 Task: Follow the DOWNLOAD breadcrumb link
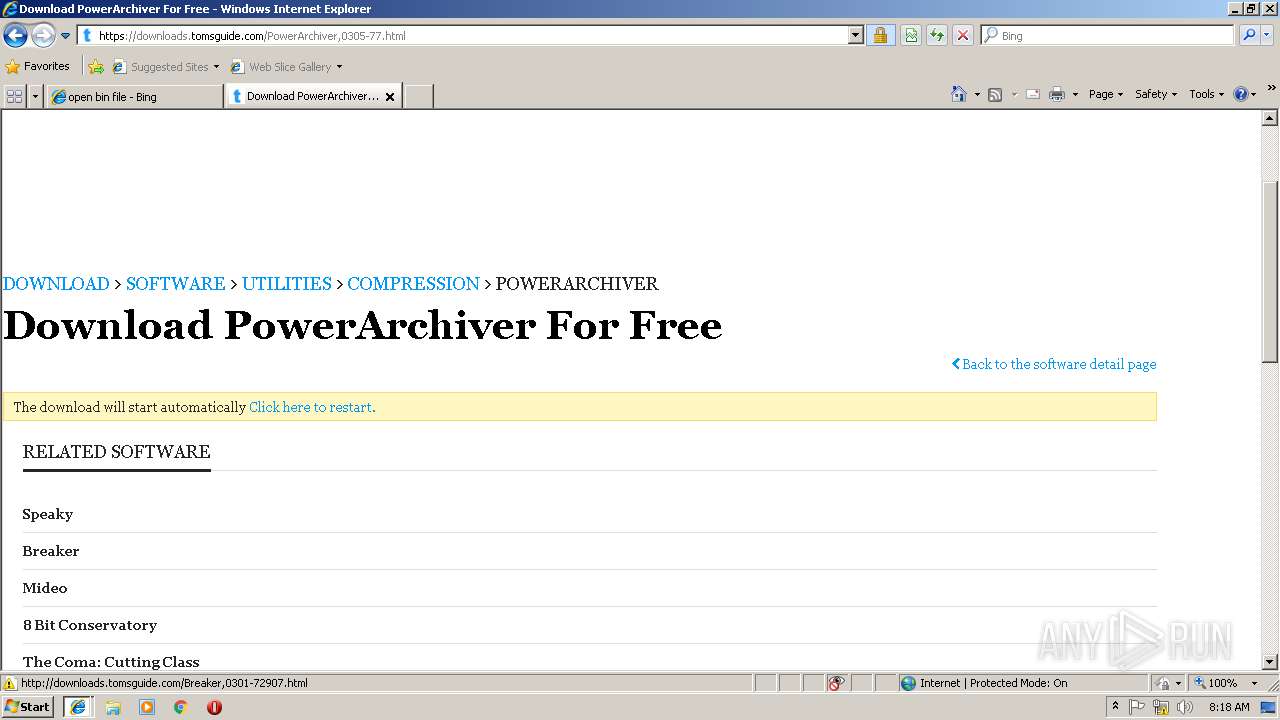point(56,284)
